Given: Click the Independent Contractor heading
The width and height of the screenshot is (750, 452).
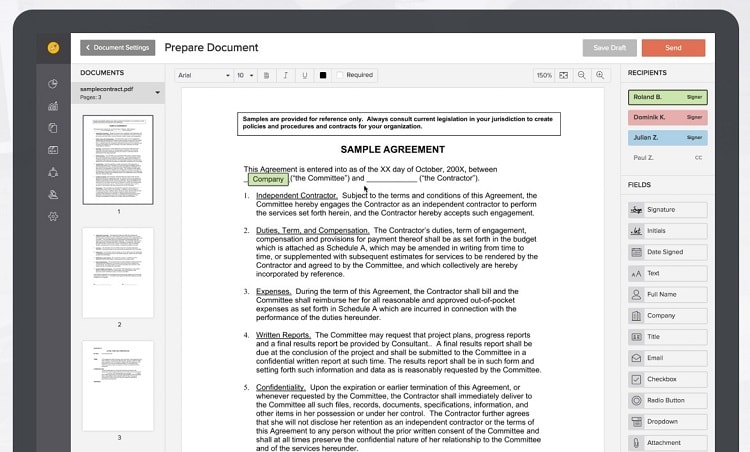Looking at the screenshot, I should coord(297,196).
